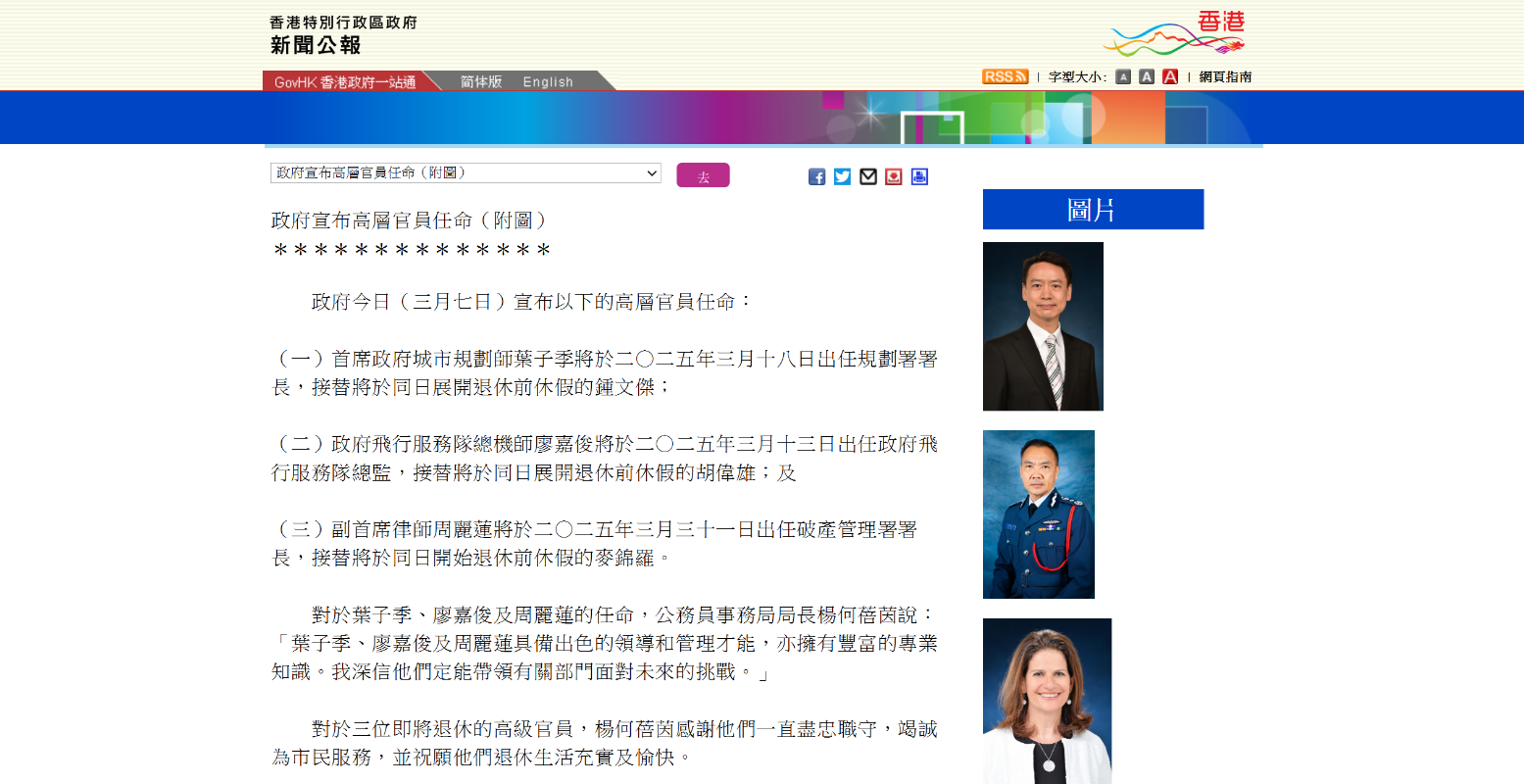The width and height of the screenshot is (1524, 784).
Task: Click the email envelope share icon
Action: pyautogui.click(x=867, y=176)
